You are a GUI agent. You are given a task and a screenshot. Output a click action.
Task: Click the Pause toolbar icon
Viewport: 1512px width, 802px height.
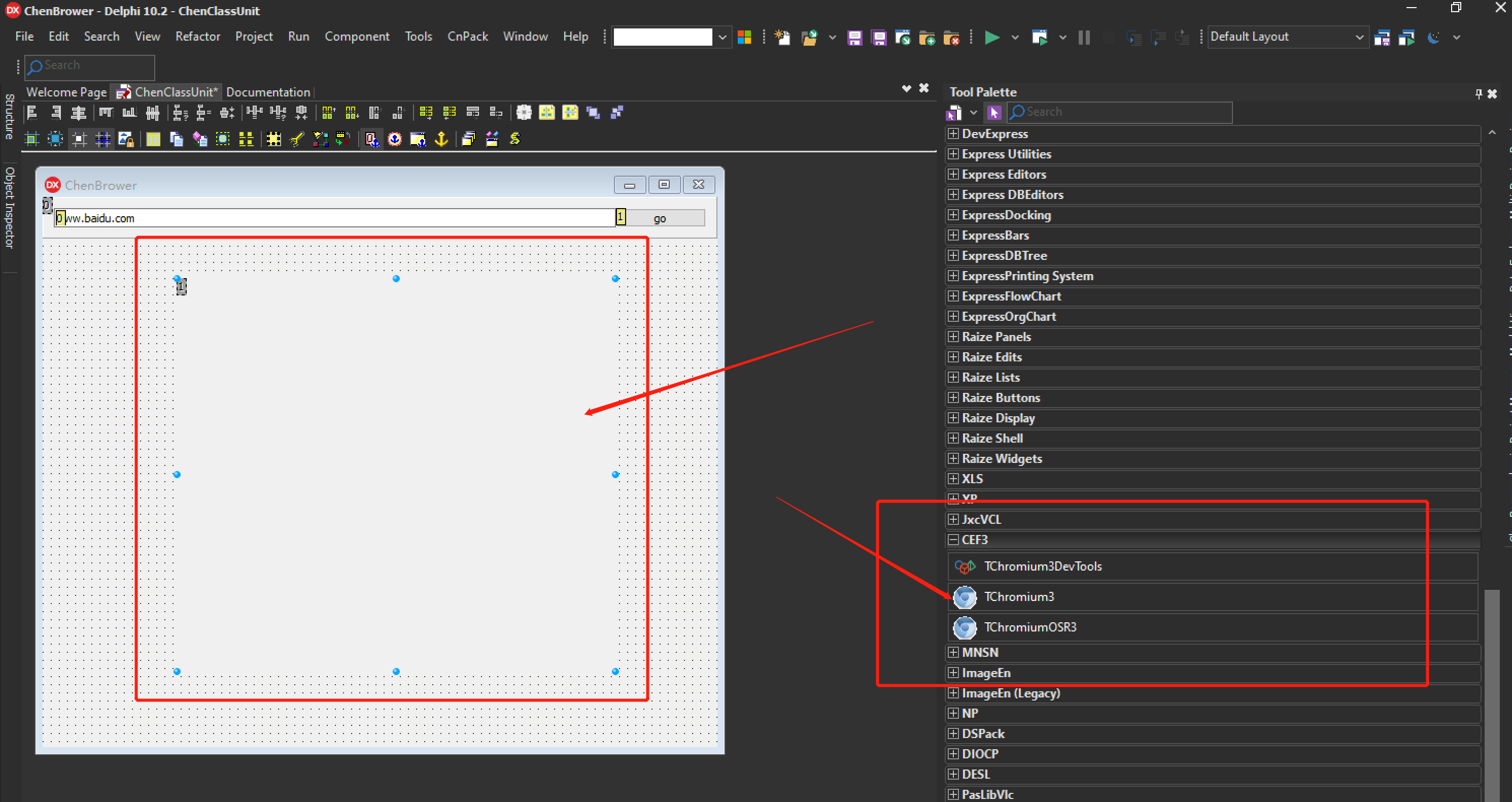[x=1084, y=38]
